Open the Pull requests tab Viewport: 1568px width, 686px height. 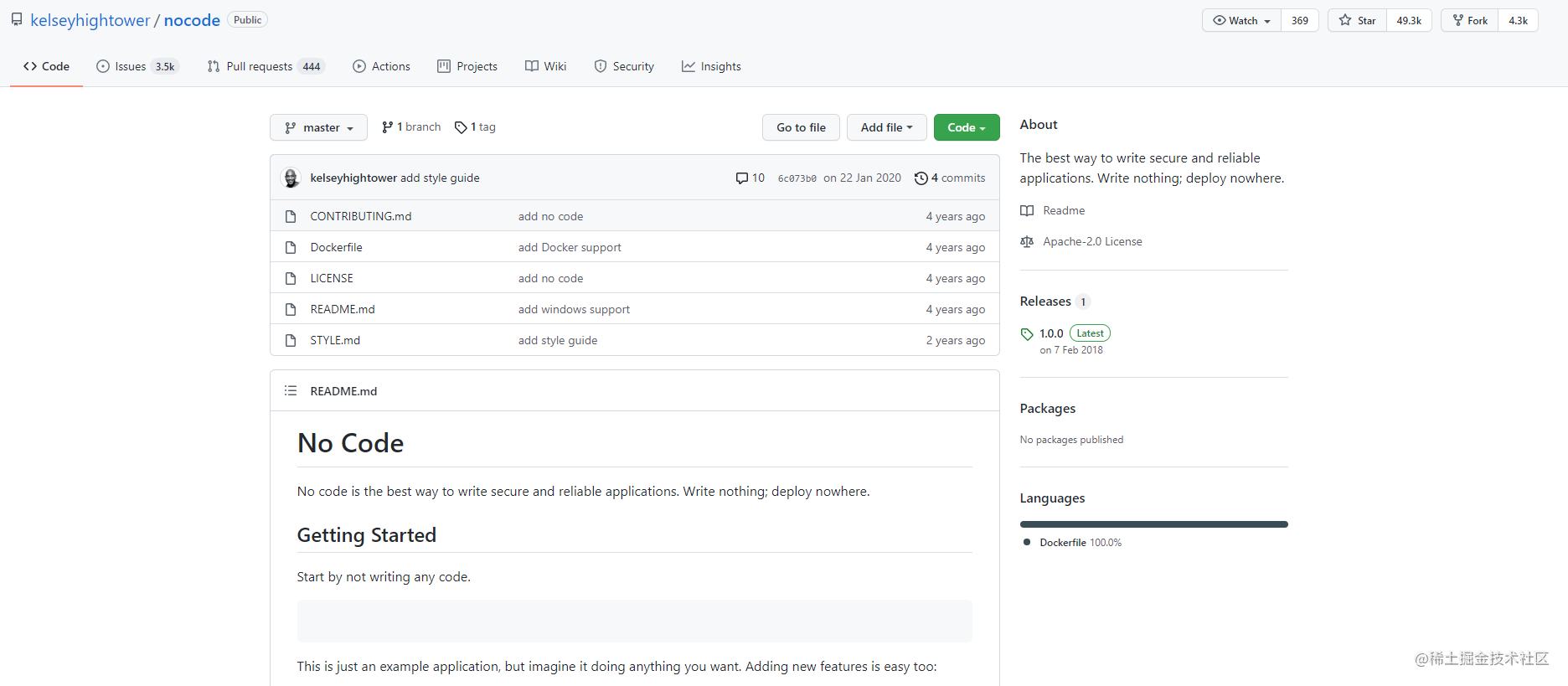(x=266, y=66)
